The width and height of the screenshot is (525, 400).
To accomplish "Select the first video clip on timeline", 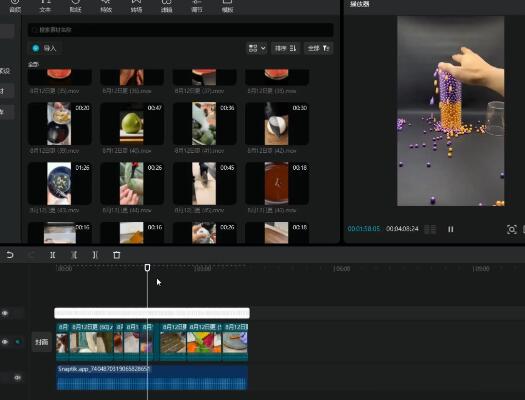I will pyautogui.click(x=62, y=342).
